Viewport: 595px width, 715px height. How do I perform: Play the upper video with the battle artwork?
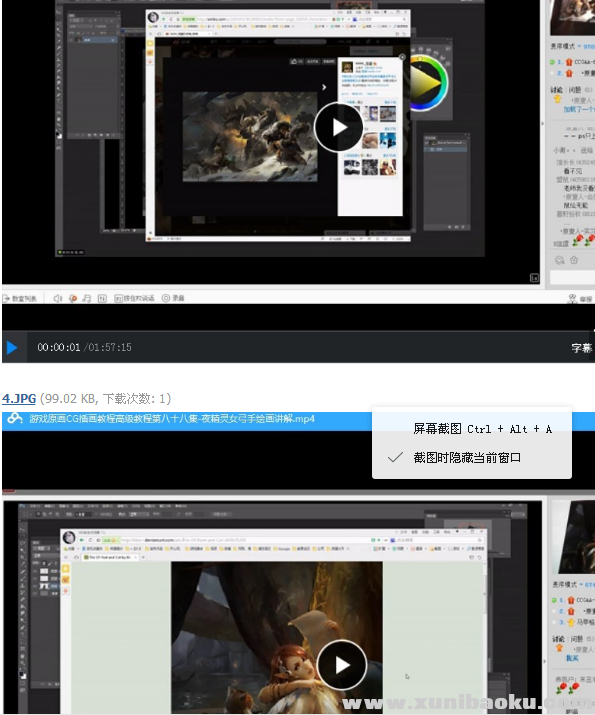point(339,127)
